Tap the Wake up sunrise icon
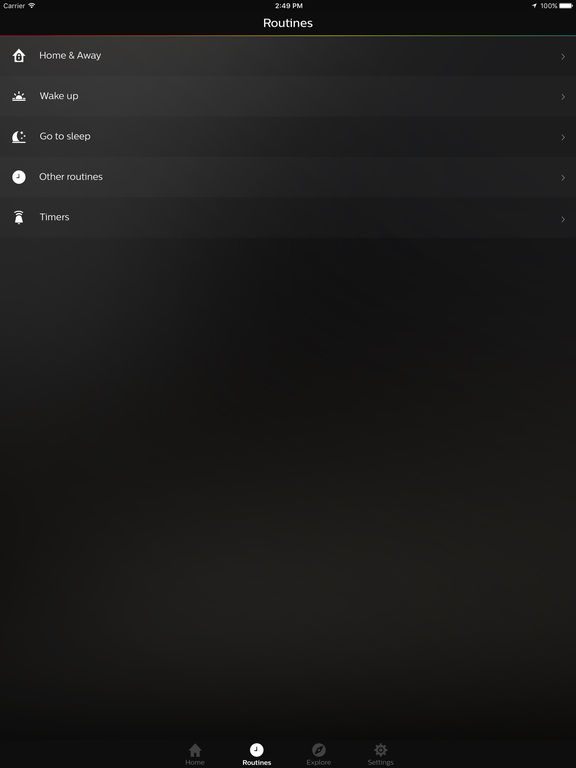 tap(19, 96)
